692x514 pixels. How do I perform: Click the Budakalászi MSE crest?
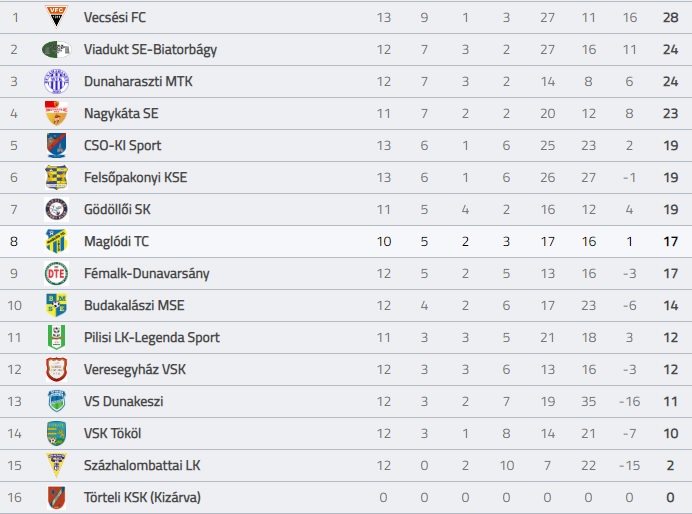coord(56,305)
